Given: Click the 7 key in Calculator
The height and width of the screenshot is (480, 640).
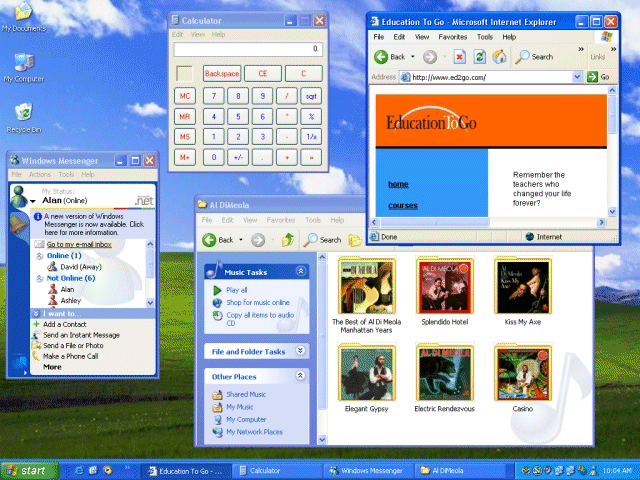Looking at the screenshot, I should pos(213,96).
